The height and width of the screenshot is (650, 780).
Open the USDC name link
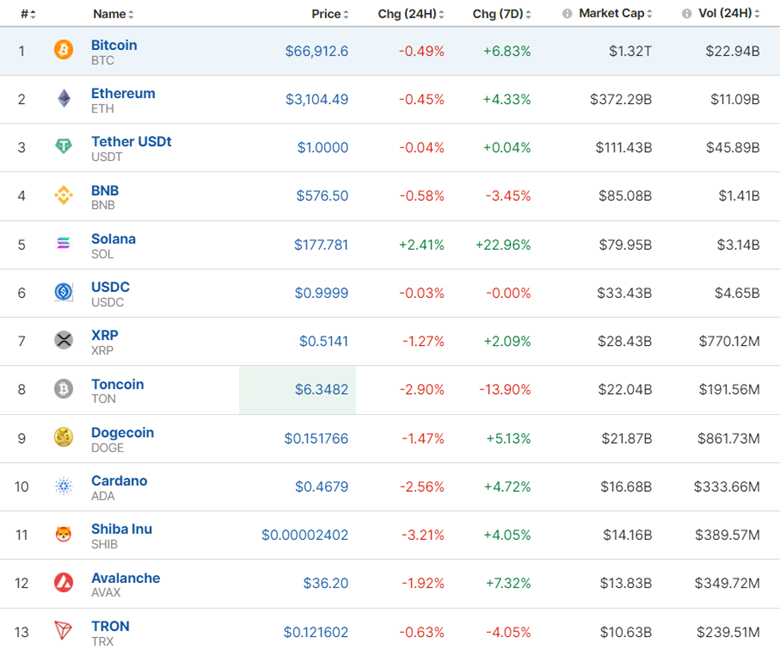tap(110, 287)
